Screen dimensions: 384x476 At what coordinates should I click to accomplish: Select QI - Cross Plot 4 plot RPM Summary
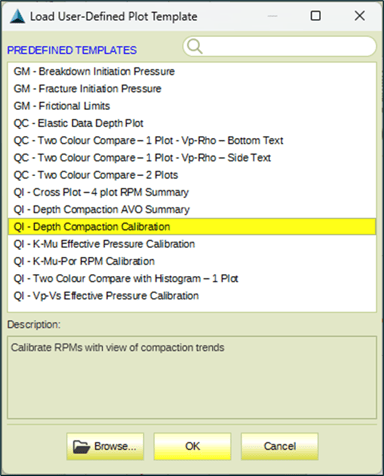click(x=192, y=193)
